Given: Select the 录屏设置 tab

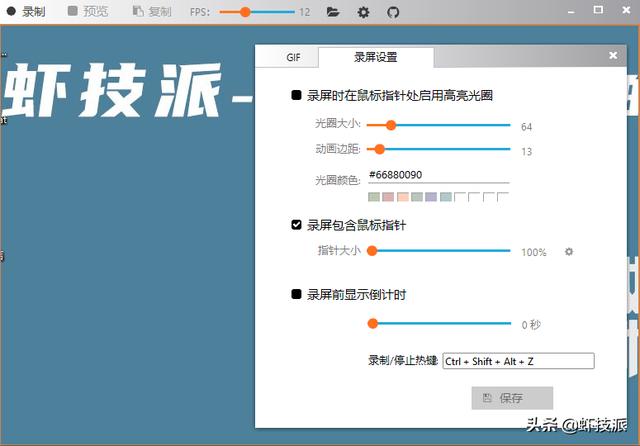Looking at the screenshot, I should coord(375,57).
